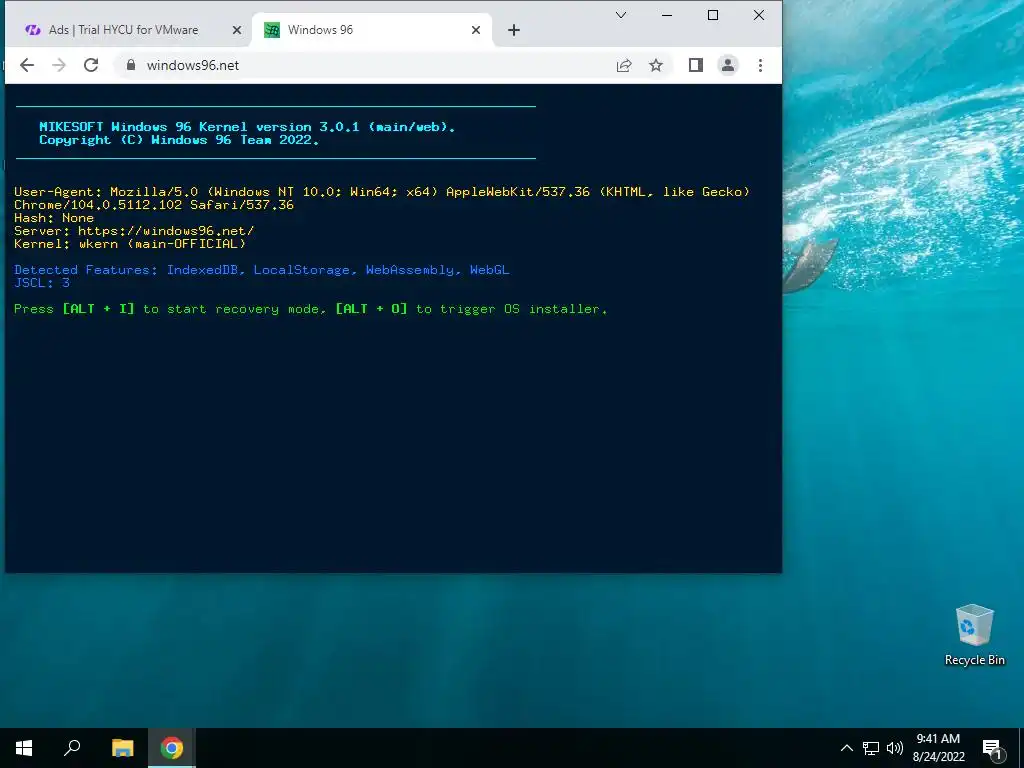Click the Windows 96 Kernel version line
The image size is (1024, 768).
247,127
